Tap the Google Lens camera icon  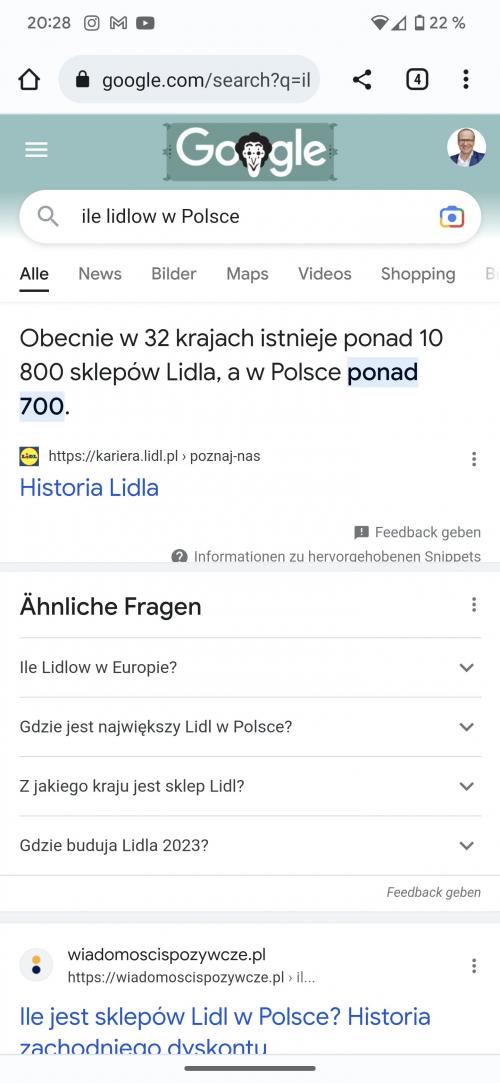[452, 217]
